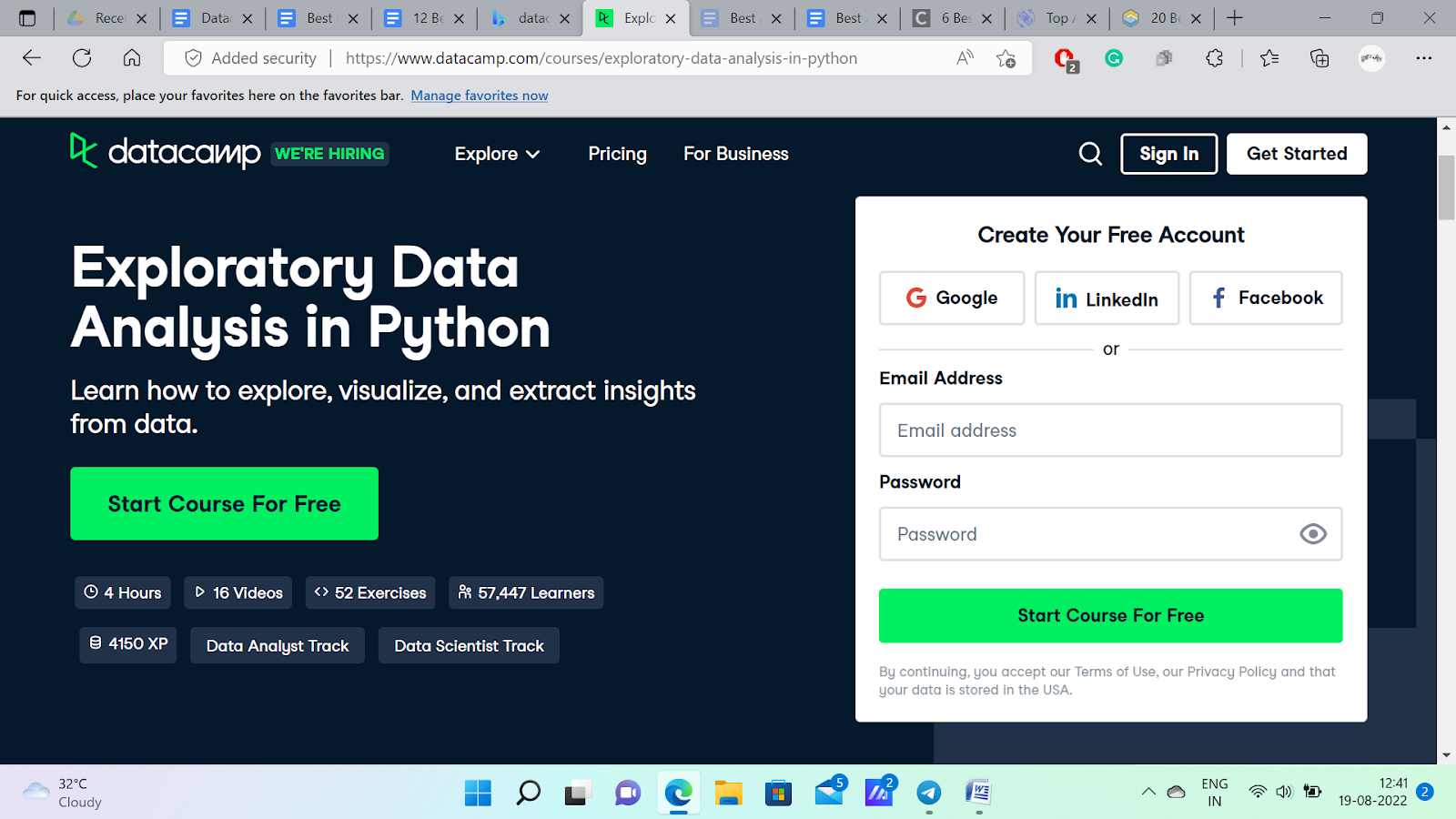The width and height of the screenshot is (1456, 819).
Task: Open Task View from the taskbar
Action: point(577,793)
